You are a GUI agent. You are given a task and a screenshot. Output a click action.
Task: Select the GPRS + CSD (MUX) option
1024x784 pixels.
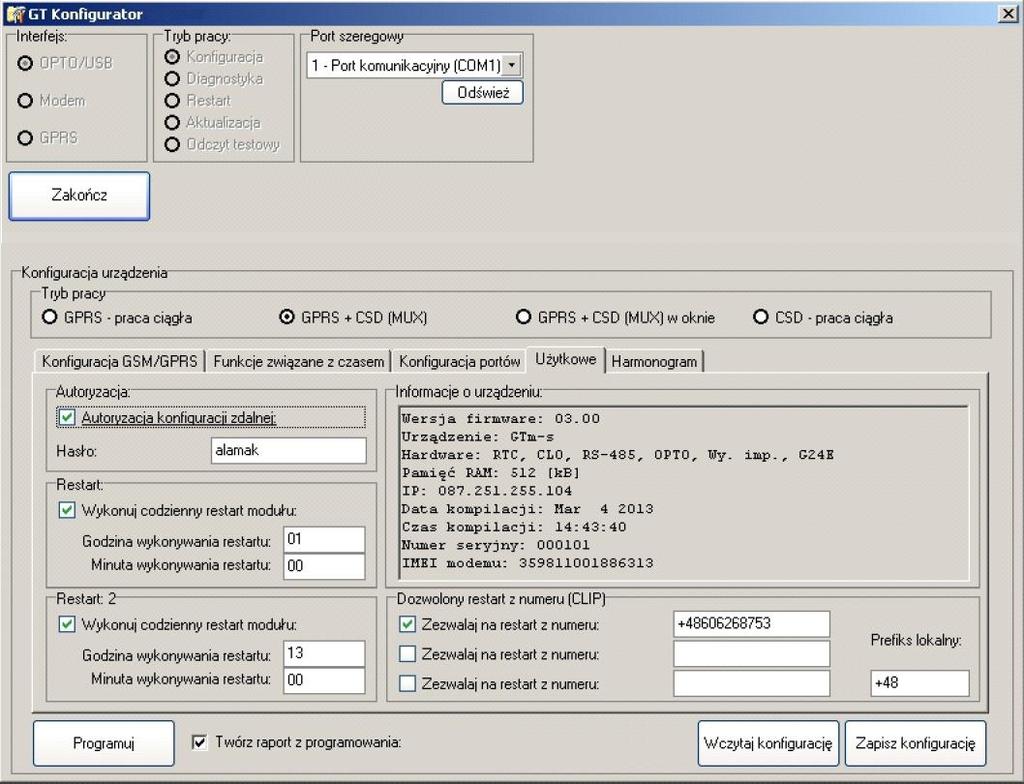click(287, 318)
